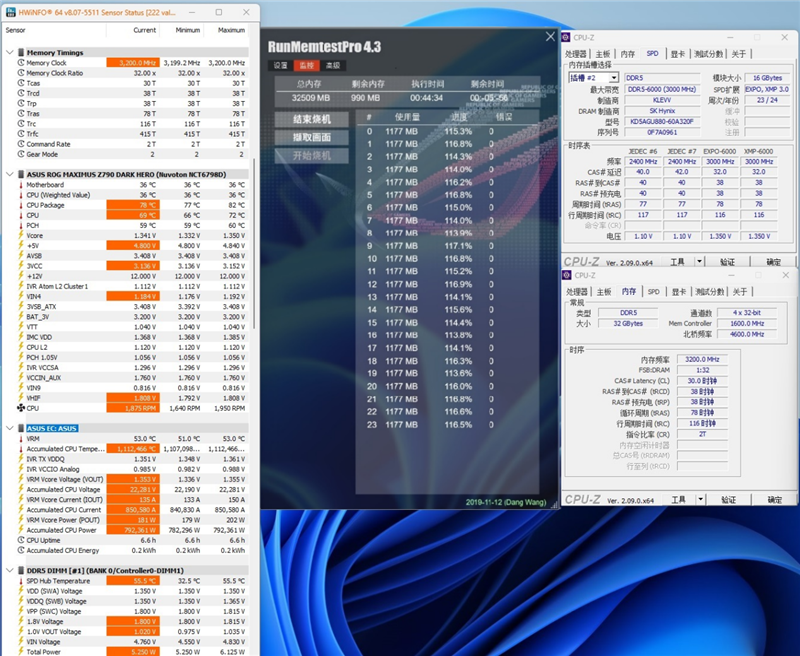Click the vertical scrollbar in the HWiNFO sensor list
The image size is (800, 656).
pyautogui.click(x=254, y=244)
